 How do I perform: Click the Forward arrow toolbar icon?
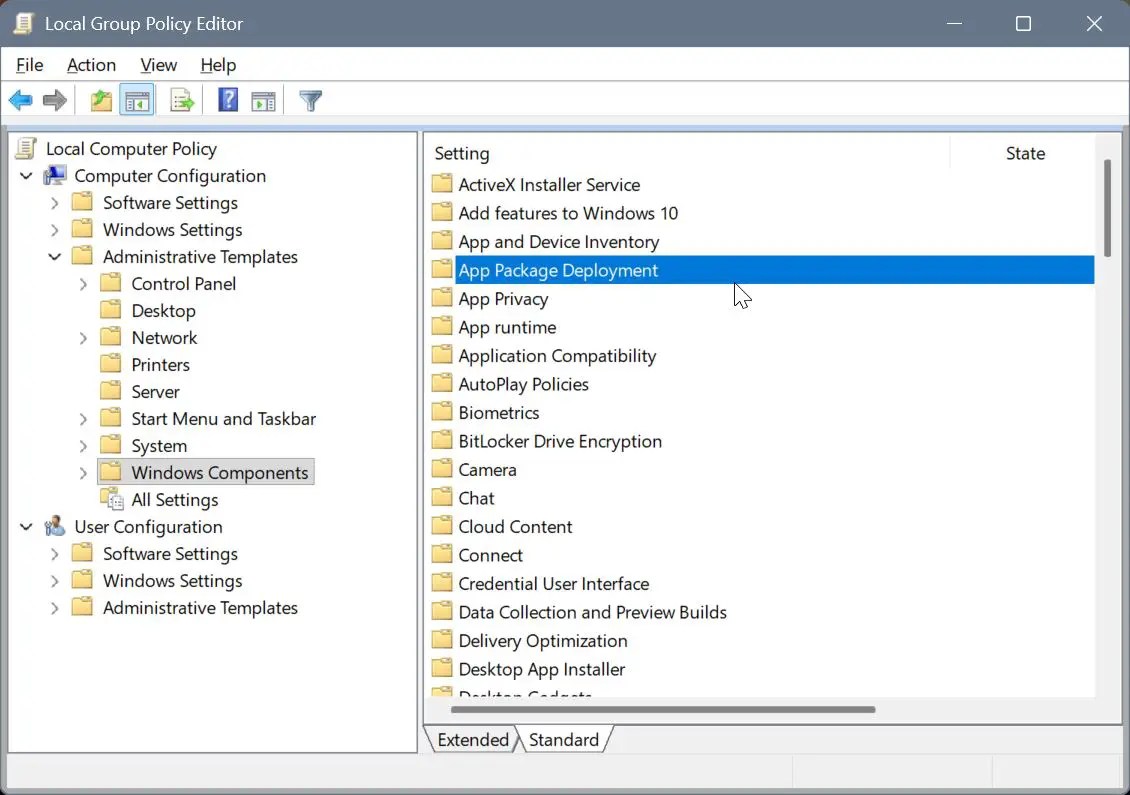coord(55,100)
